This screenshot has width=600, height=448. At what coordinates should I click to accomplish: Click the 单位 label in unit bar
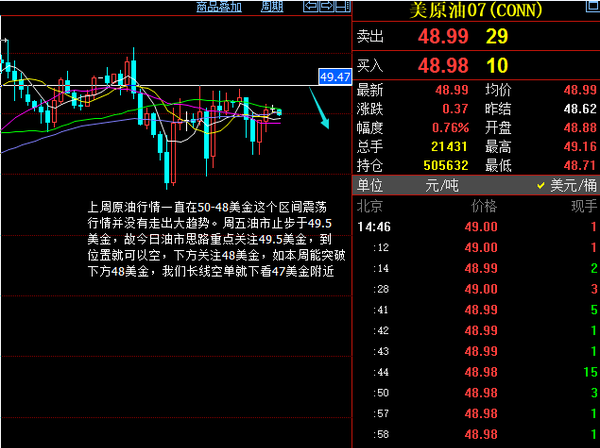click(370, 186)
